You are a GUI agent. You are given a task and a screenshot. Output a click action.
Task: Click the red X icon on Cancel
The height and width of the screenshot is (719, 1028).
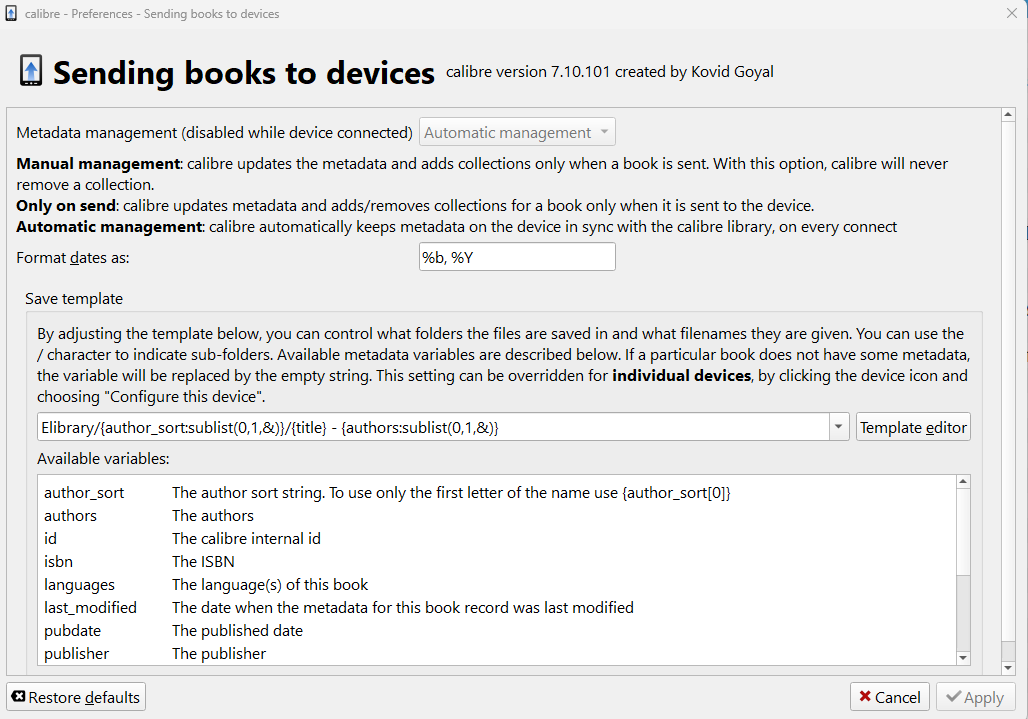[x=864, y=697]
